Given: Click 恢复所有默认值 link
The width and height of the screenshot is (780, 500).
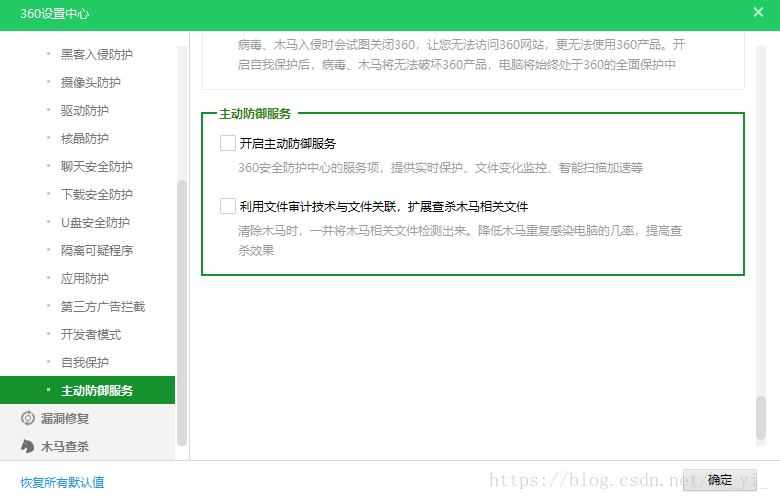Looking at the screenshot, I should 62,482.
